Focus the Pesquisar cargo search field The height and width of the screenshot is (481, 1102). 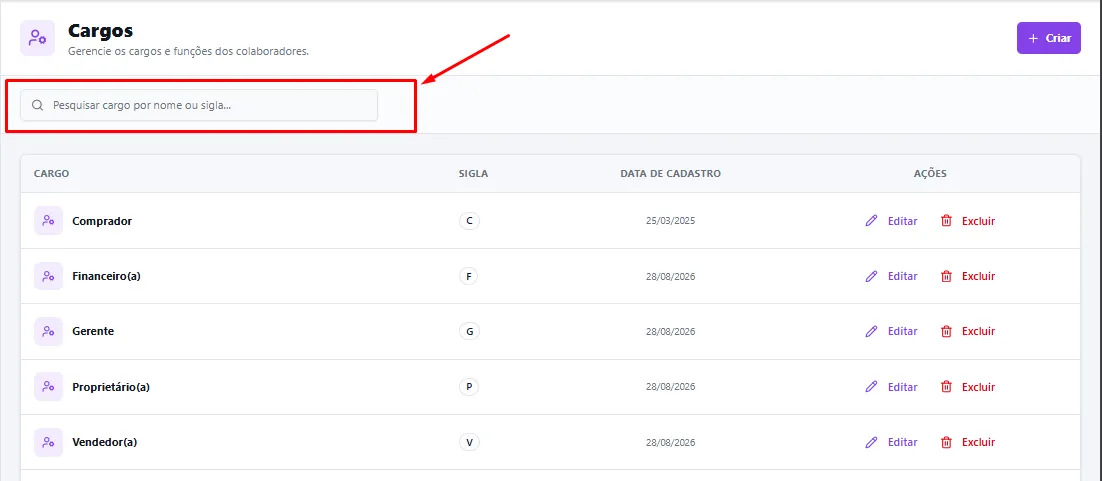(199, 105)
